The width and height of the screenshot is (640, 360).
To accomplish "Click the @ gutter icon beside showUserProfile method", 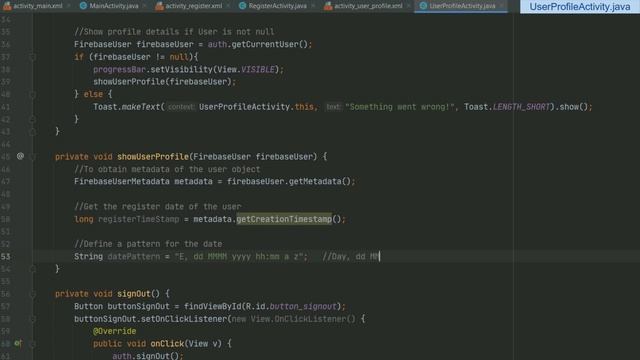I will [20, 156].
